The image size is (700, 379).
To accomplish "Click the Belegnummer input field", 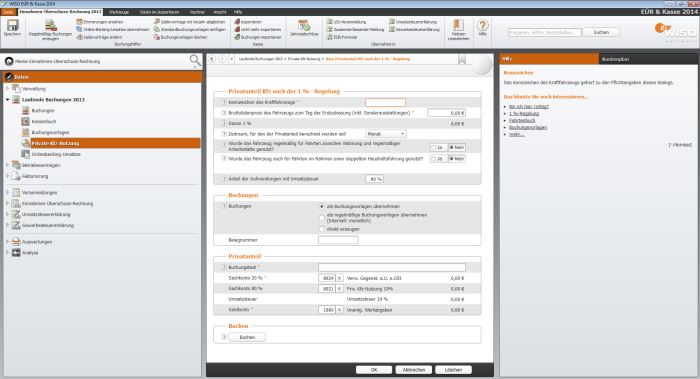I will tap(338, 240).
